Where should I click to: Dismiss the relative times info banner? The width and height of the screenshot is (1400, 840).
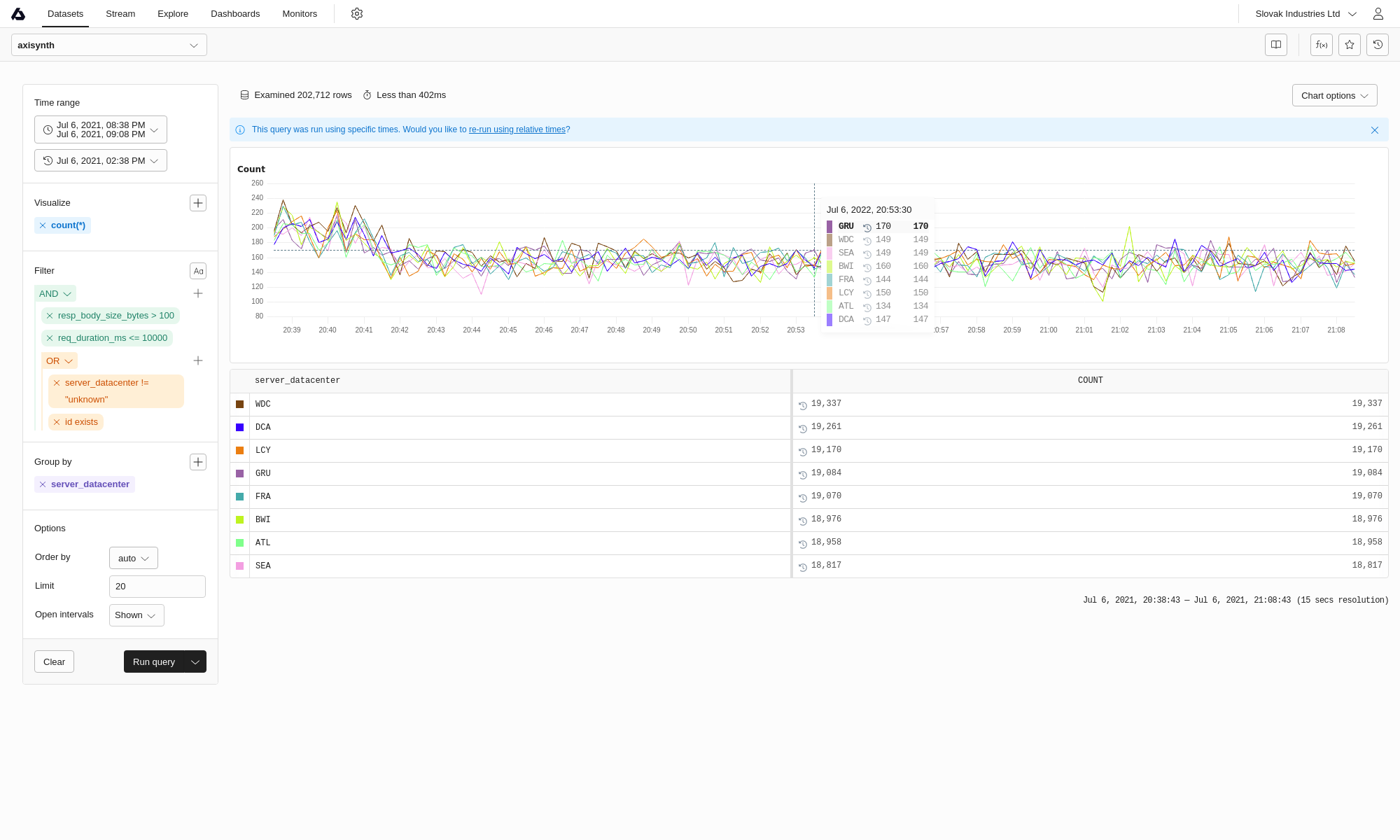point(1375,130)
